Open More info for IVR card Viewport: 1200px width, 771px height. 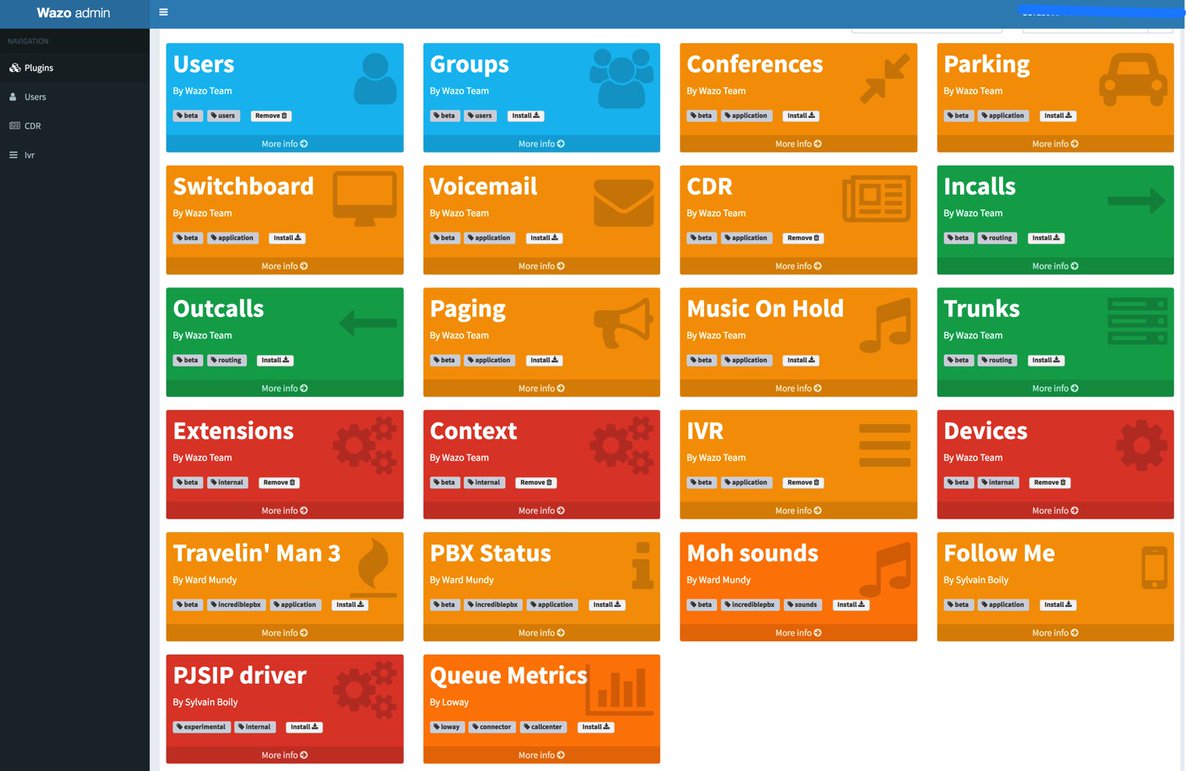[799, 511]
